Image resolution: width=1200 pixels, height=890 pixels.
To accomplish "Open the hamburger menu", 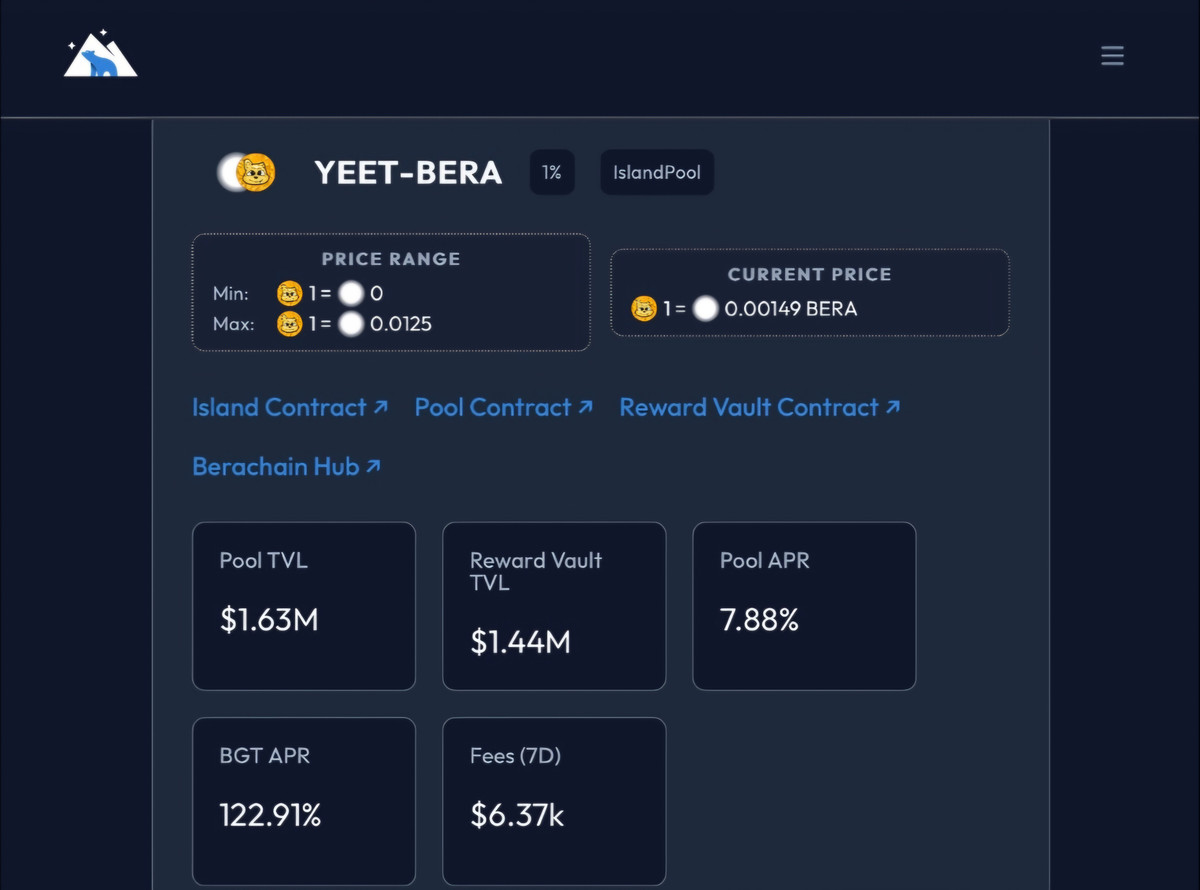I will click(1112, 56).
